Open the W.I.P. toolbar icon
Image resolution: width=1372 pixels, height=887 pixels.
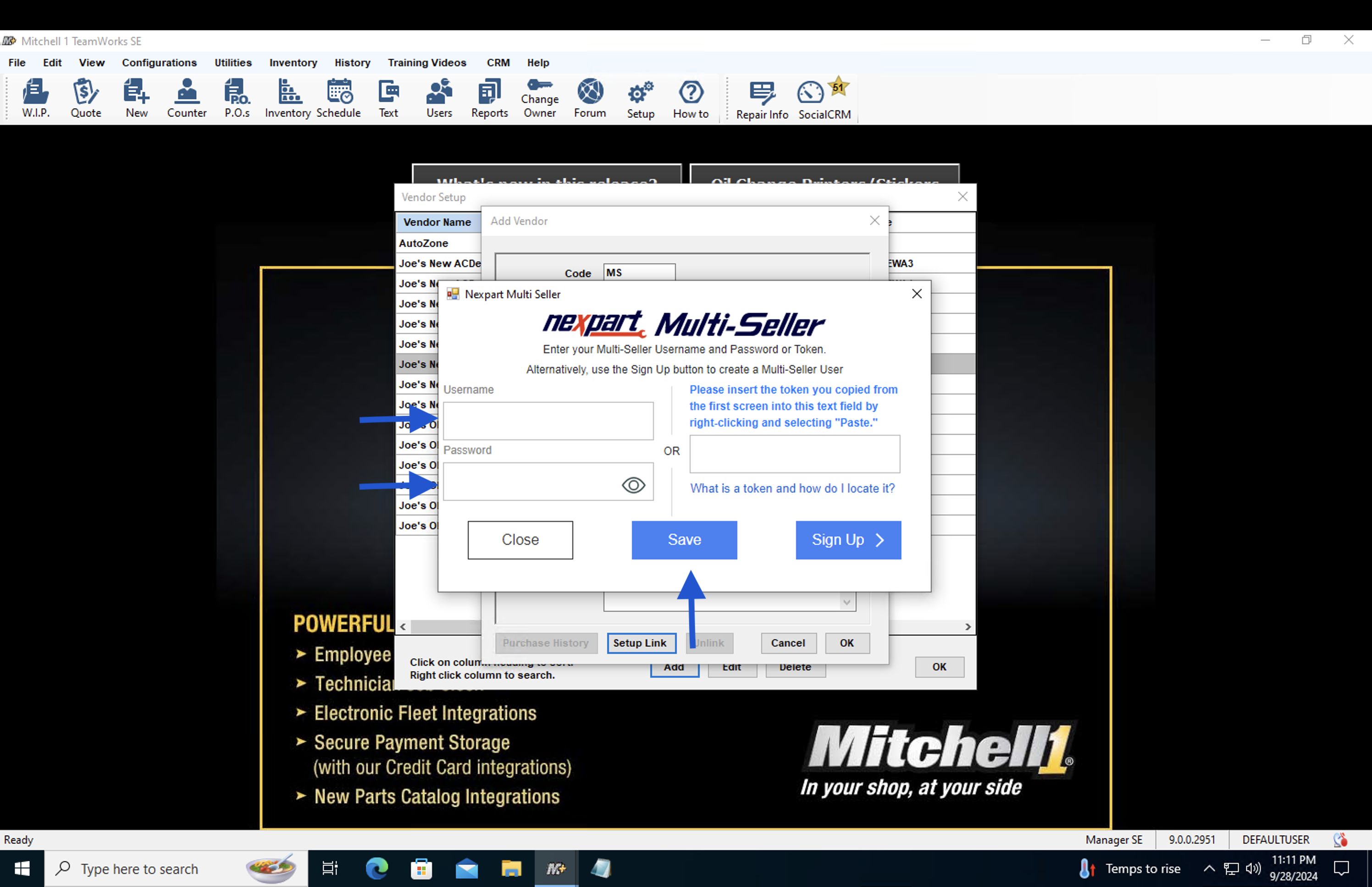click(36, 98)
